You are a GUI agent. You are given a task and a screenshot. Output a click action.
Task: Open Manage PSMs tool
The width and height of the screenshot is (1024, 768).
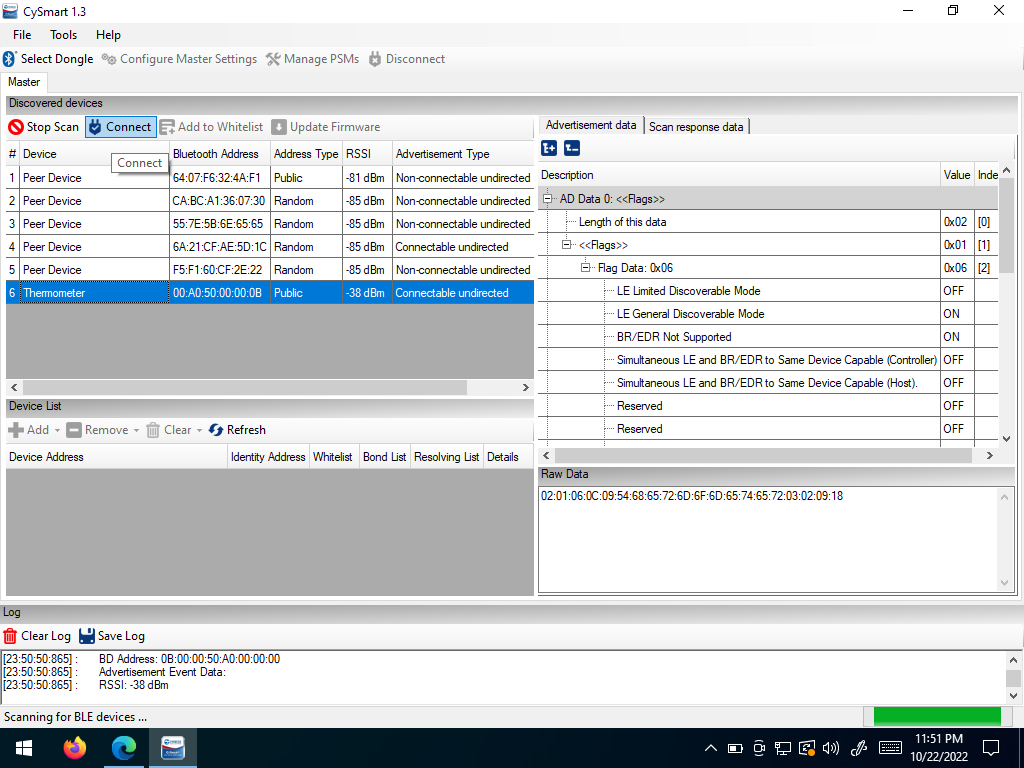click(312, 59)
